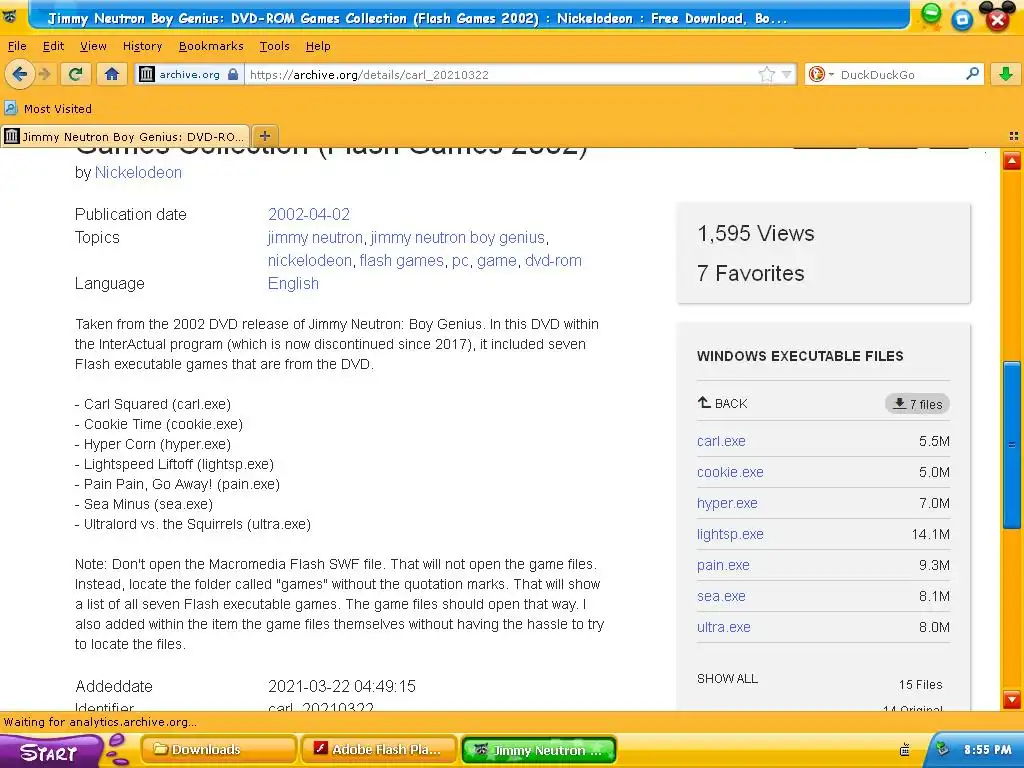The image size is (1024, 768).
Task: Download all with the 7 files button
Action: tap(918, 404)
